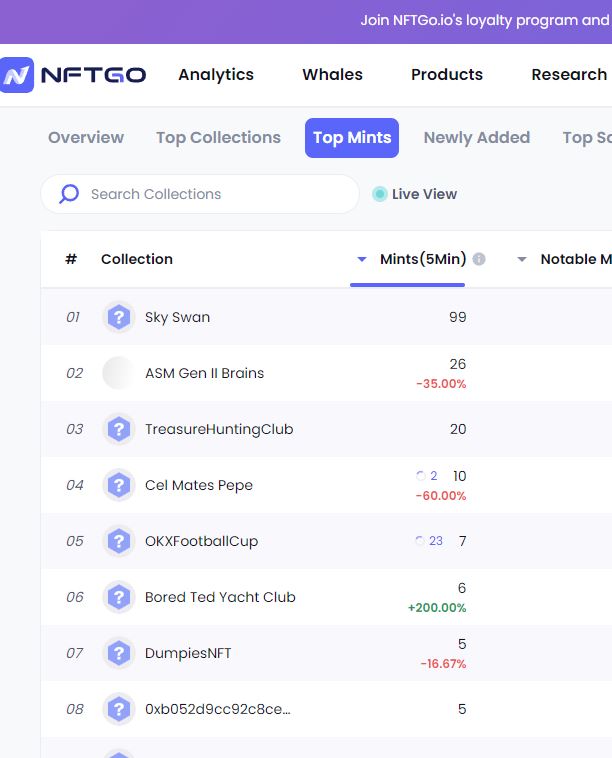The height and width of the screenshot is (758, 612).
Task: Click the DumpiesNFT placeholder icon
Action: pos(118,653)
